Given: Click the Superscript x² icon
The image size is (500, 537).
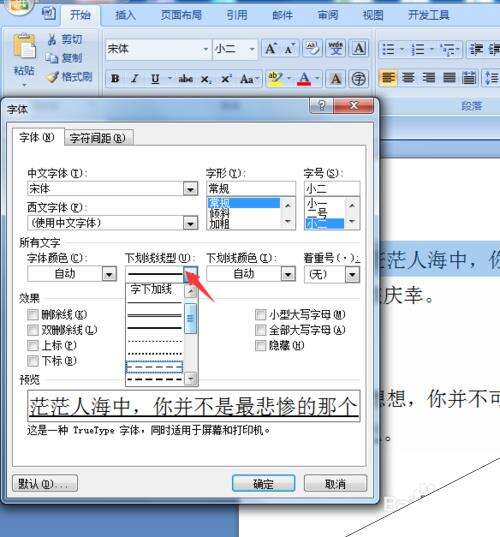Looking at the screenshot, I should (x=226, y=79).
